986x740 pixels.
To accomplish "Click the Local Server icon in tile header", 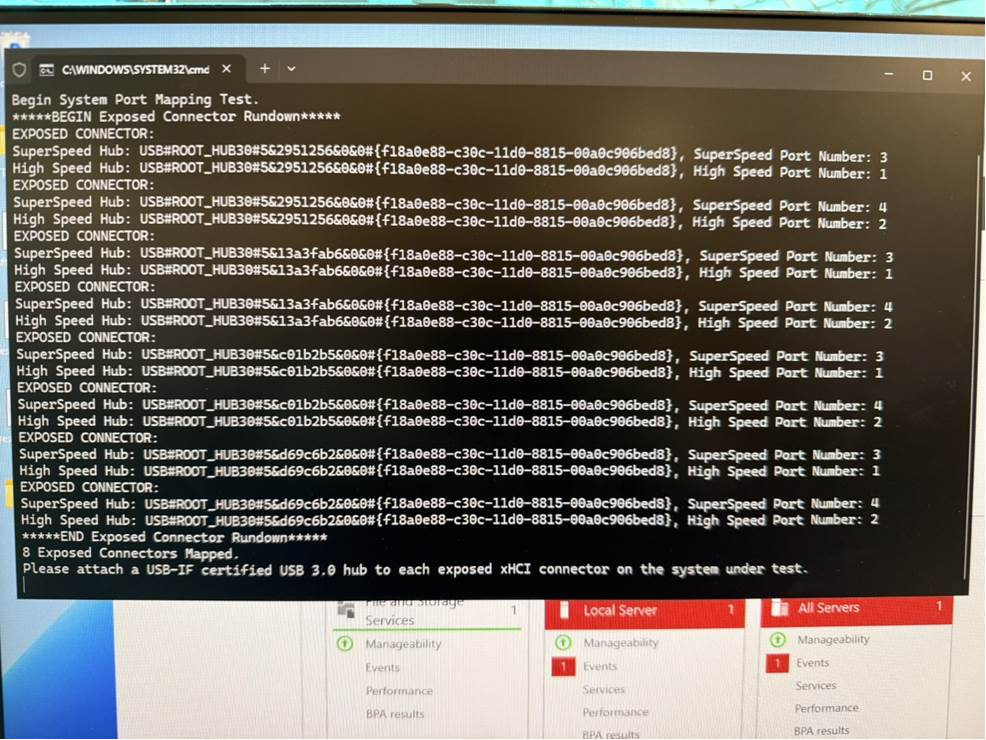I will pyautogui.click(x=564, y=610).
